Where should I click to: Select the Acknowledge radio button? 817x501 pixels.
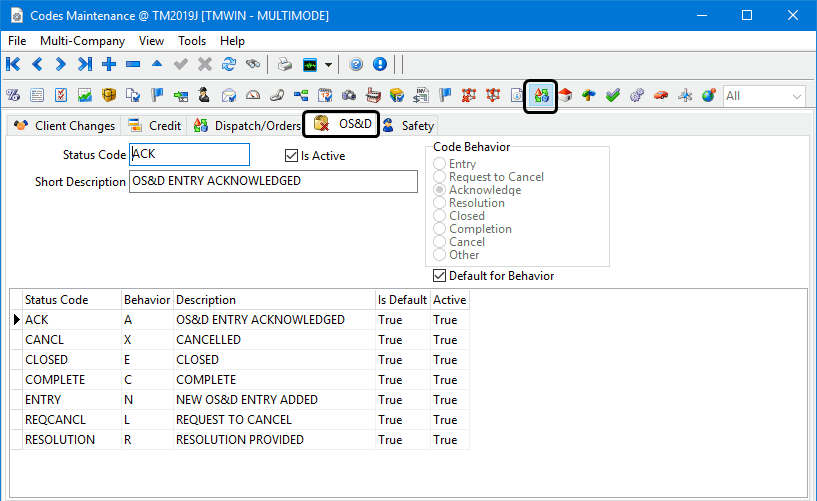tap(440, 190)
